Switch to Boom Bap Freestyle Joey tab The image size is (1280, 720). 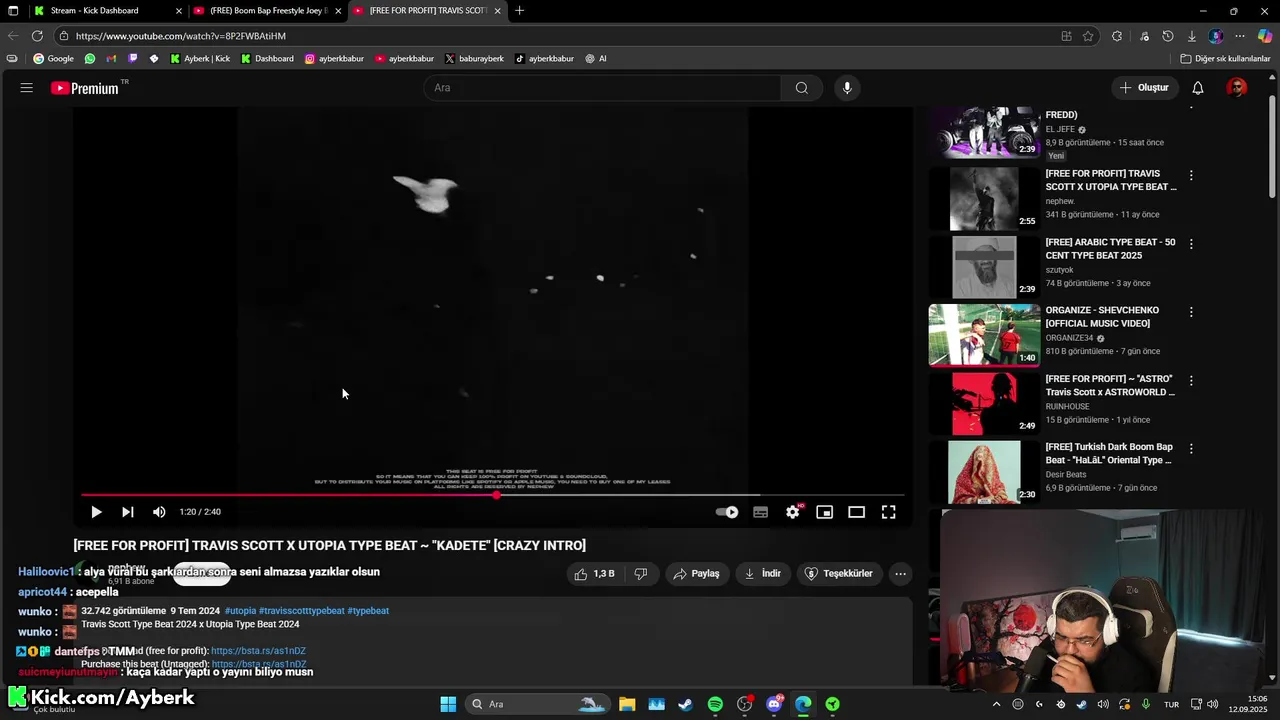(x=268, y=11)
